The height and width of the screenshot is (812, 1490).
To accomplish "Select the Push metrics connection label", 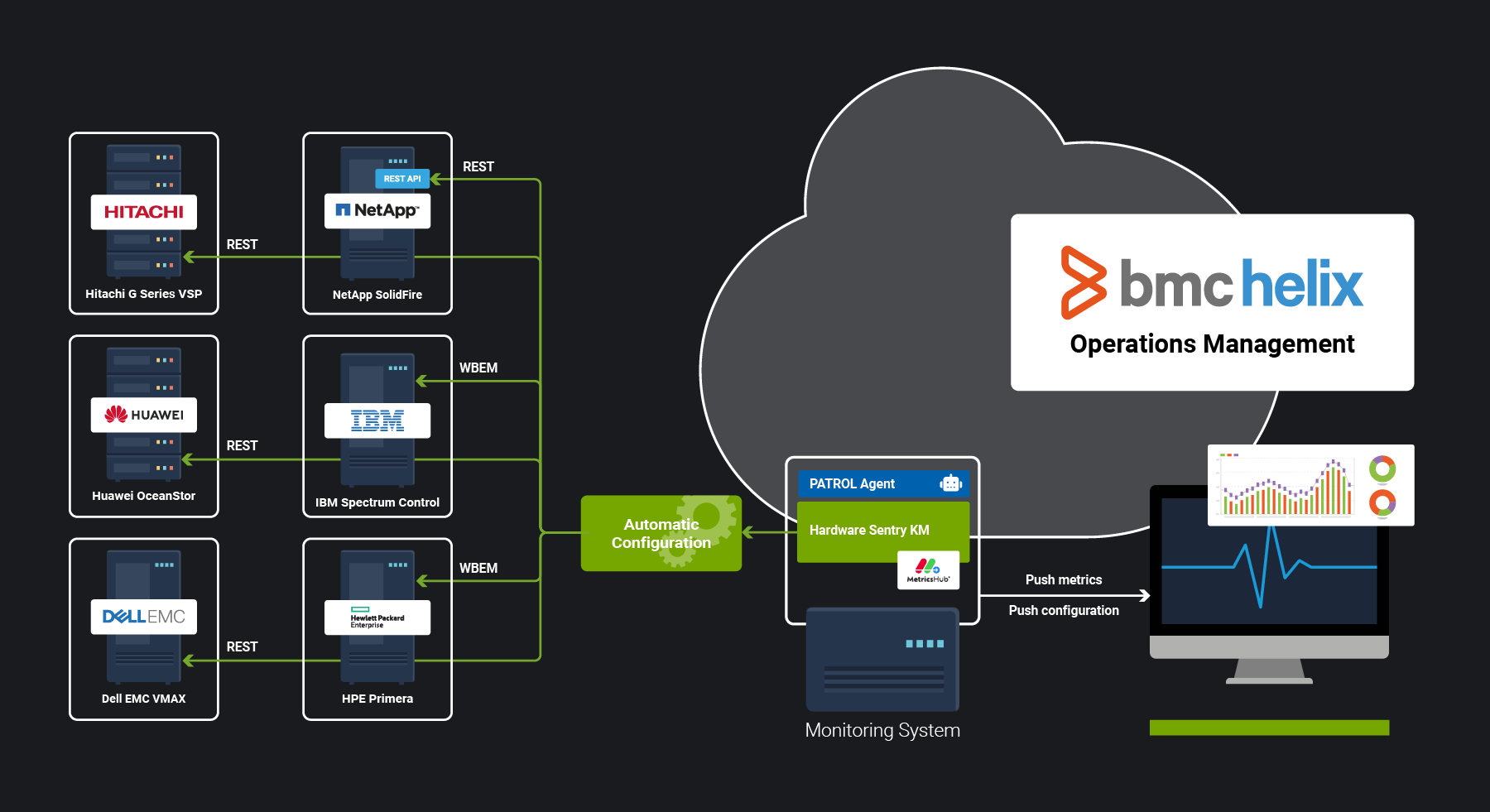I will pyautogui.click(x=1063, y=580).
